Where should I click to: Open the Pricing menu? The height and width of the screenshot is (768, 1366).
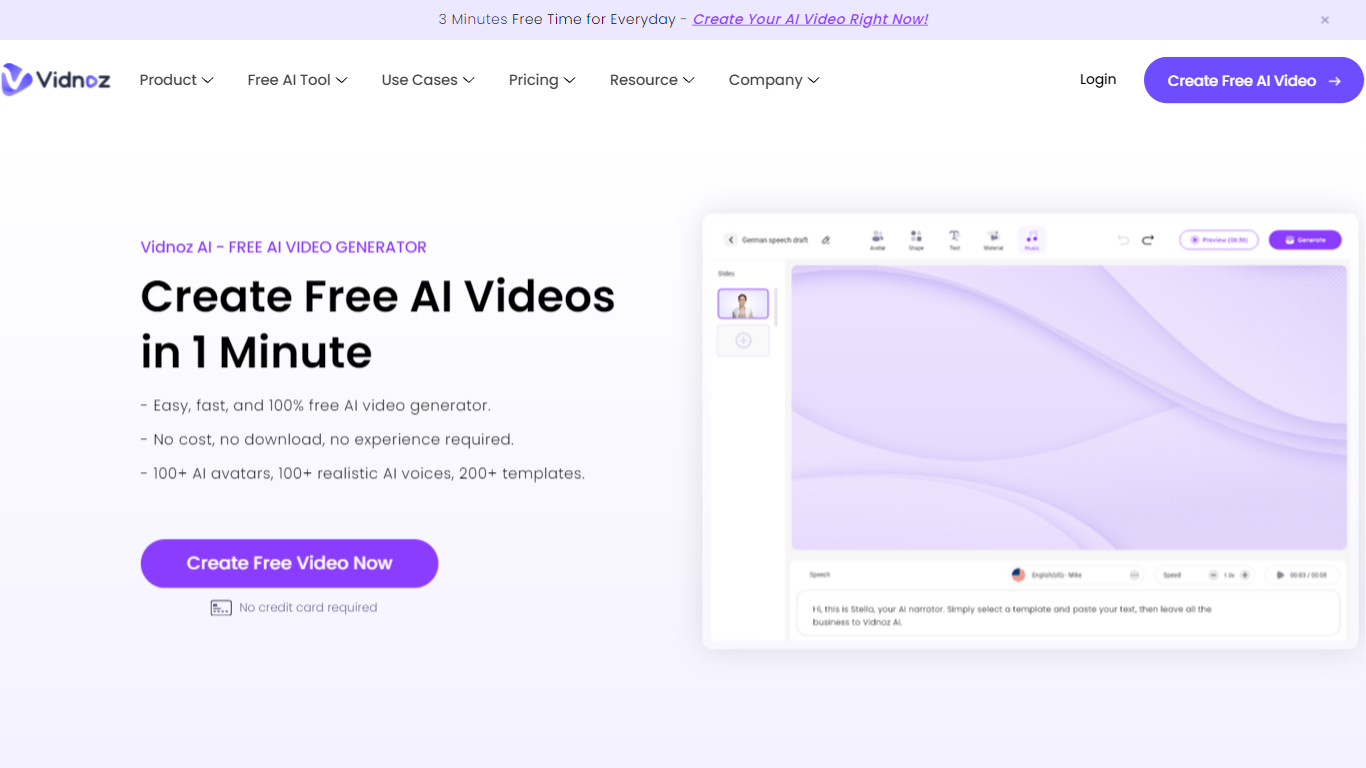(541, 80)
